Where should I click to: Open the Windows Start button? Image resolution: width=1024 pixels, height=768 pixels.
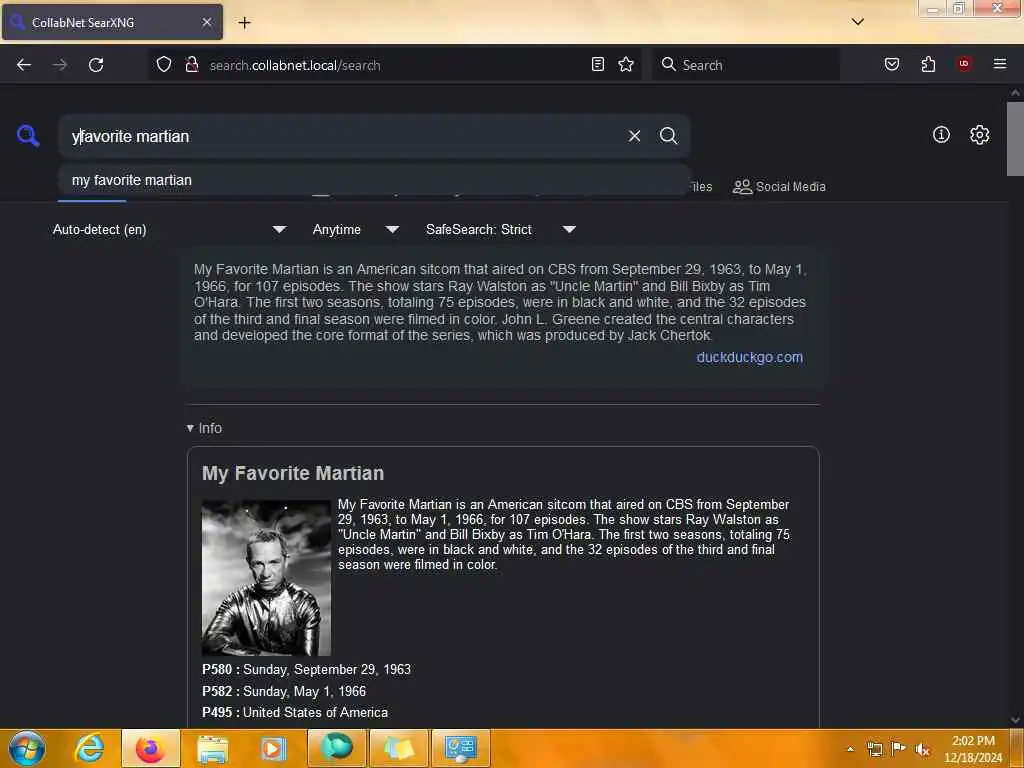27,748
